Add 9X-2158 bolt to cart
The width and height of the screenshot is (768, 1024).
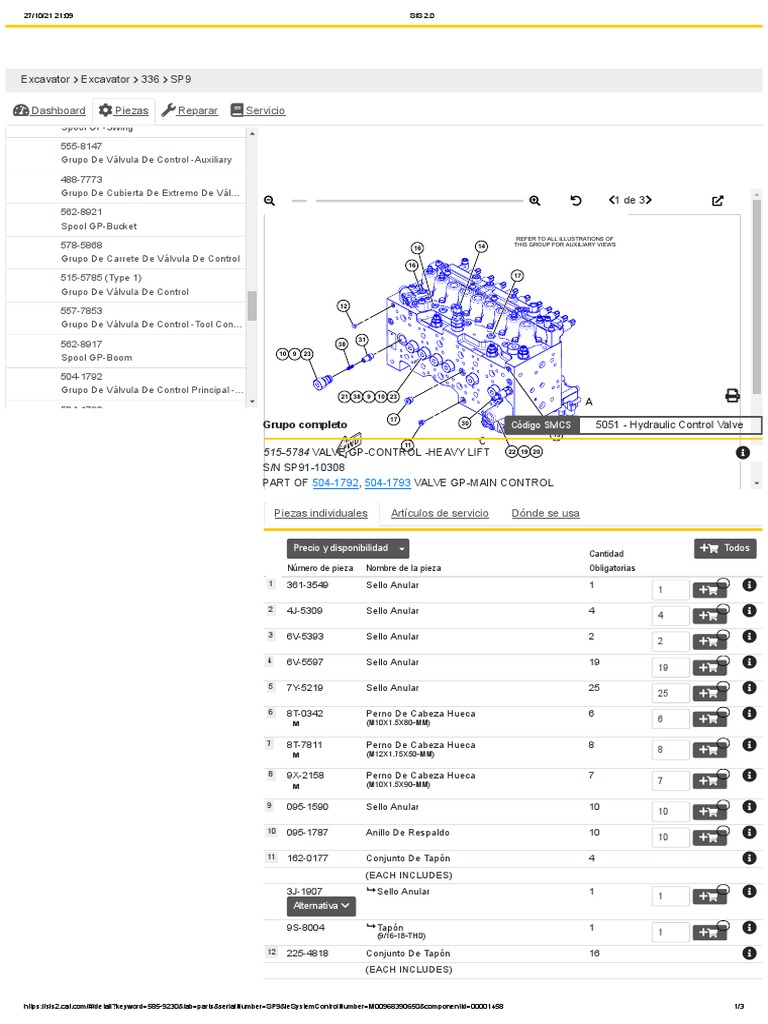point(709,780)
